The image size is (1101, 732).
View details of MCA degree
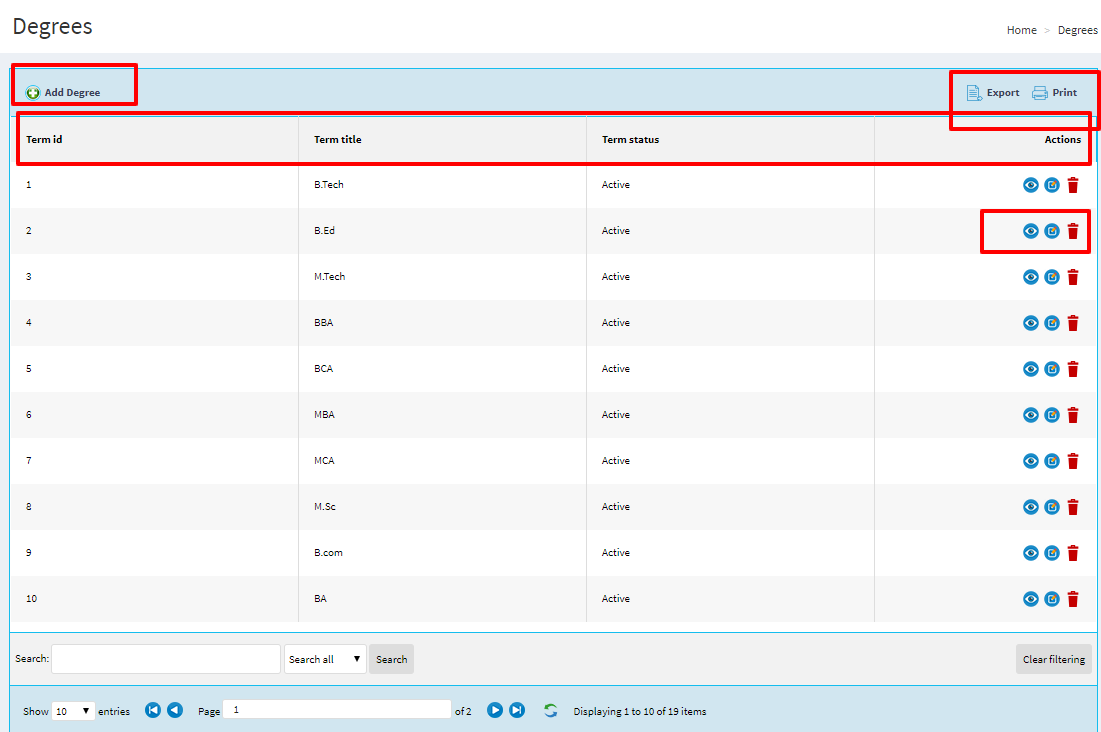1030,461
